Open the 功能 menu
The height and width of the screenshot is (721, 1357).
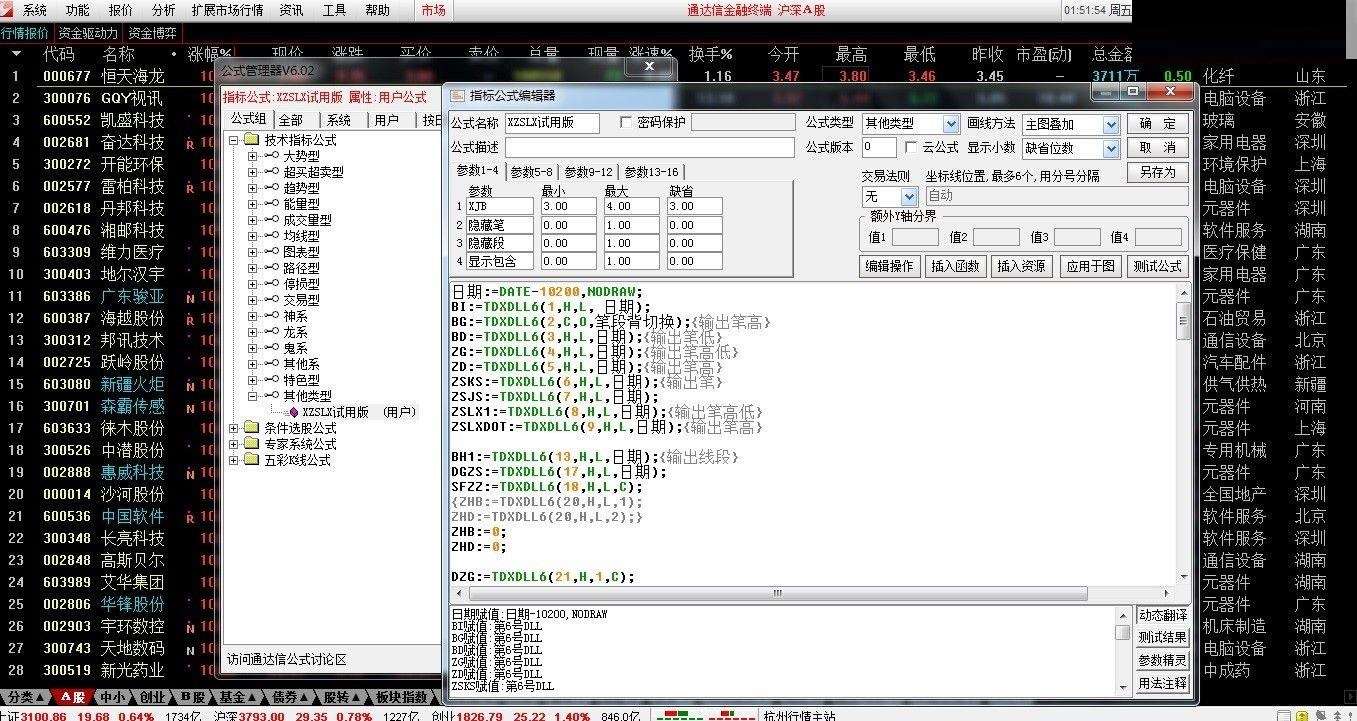[x=77, y=10]
